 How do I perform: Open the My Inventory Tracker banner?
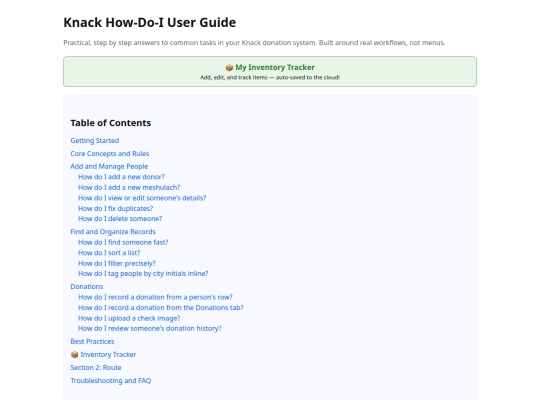pos(270,72)
